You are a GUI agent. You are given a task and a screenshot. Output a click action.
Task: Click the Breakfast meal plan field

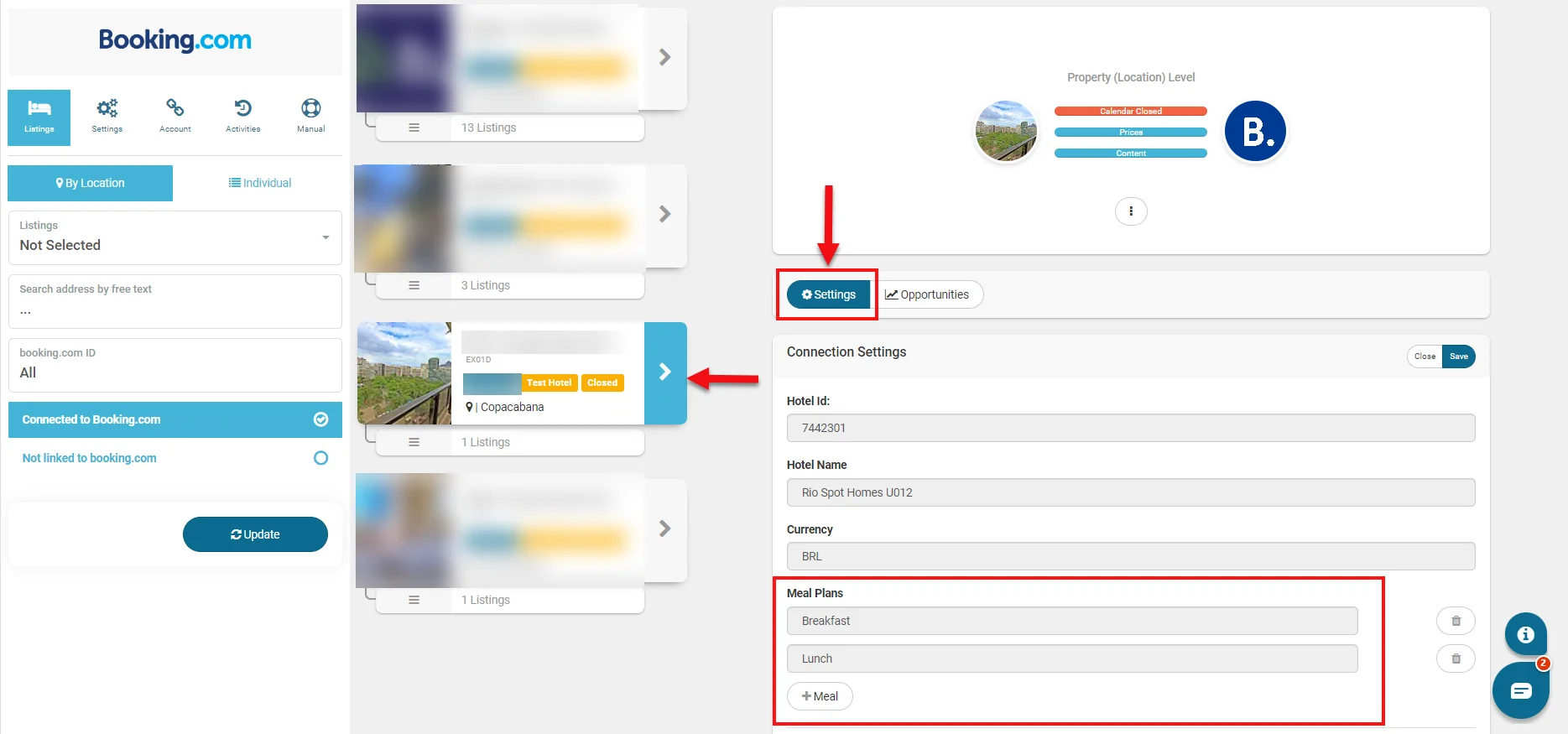(1072, 621)
